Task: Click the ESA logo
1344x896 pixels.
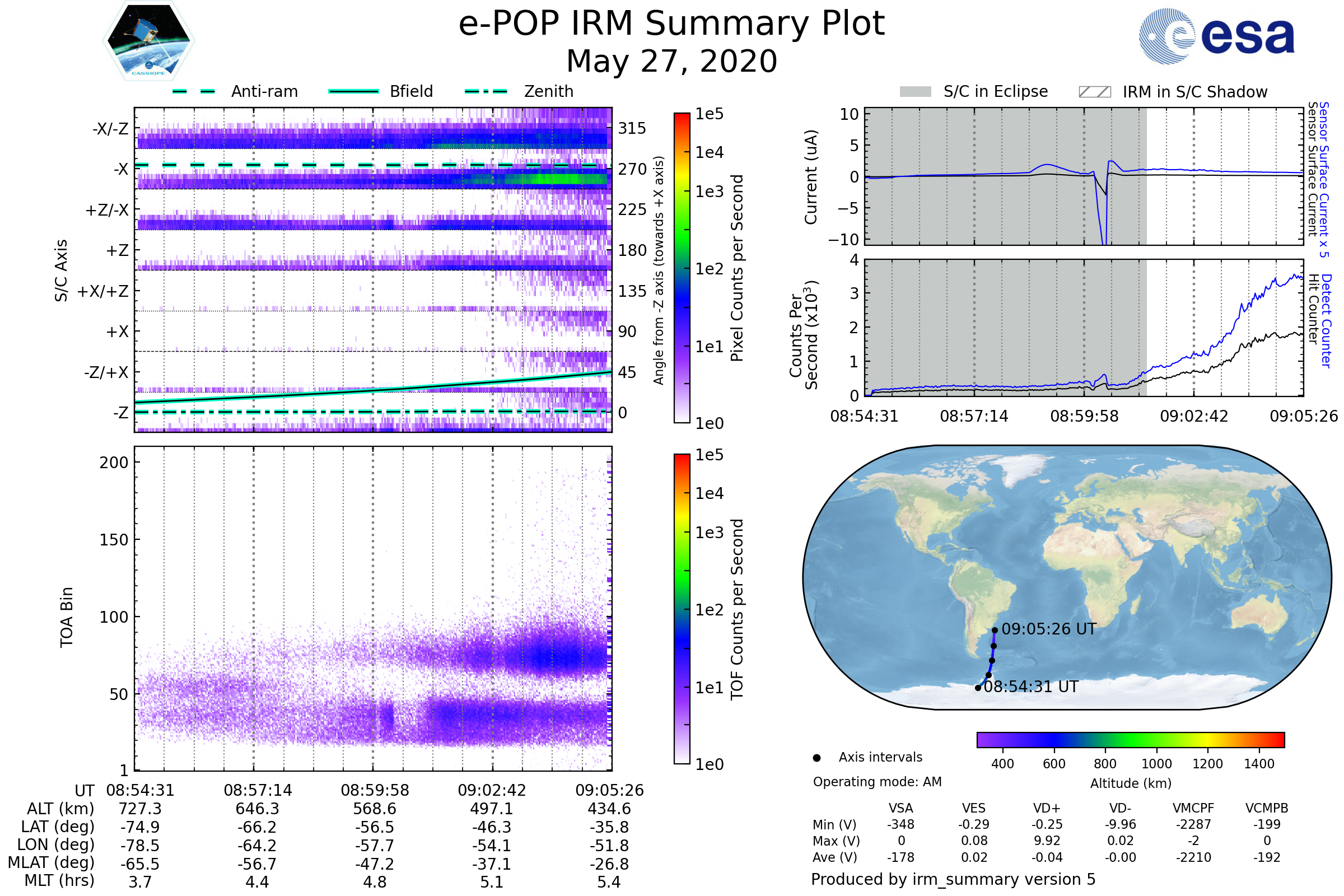Action: (1216, 36)
